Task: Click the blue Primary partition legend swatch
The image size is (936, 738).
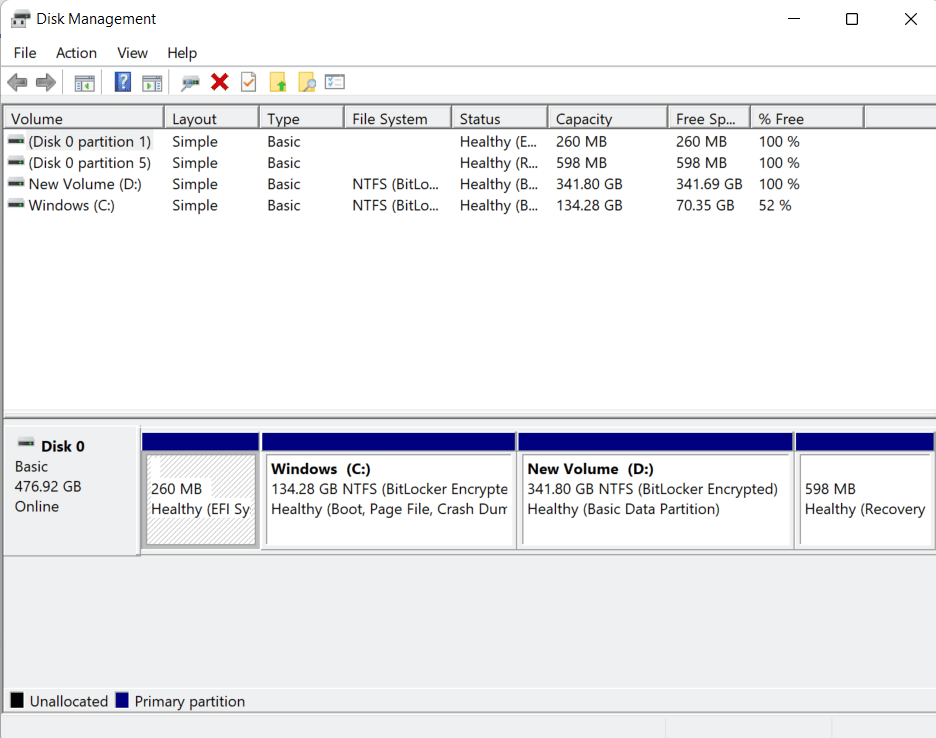Action: pos(122,700)
